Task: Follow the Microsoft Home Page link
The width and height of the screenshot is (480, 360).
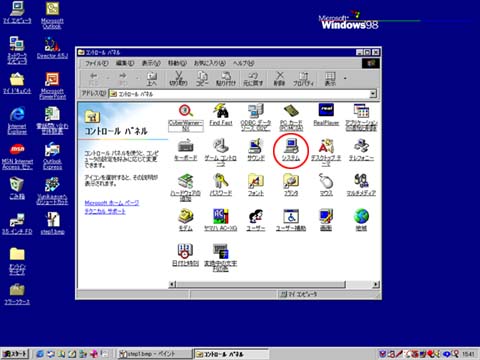Action: click(112, 203)
